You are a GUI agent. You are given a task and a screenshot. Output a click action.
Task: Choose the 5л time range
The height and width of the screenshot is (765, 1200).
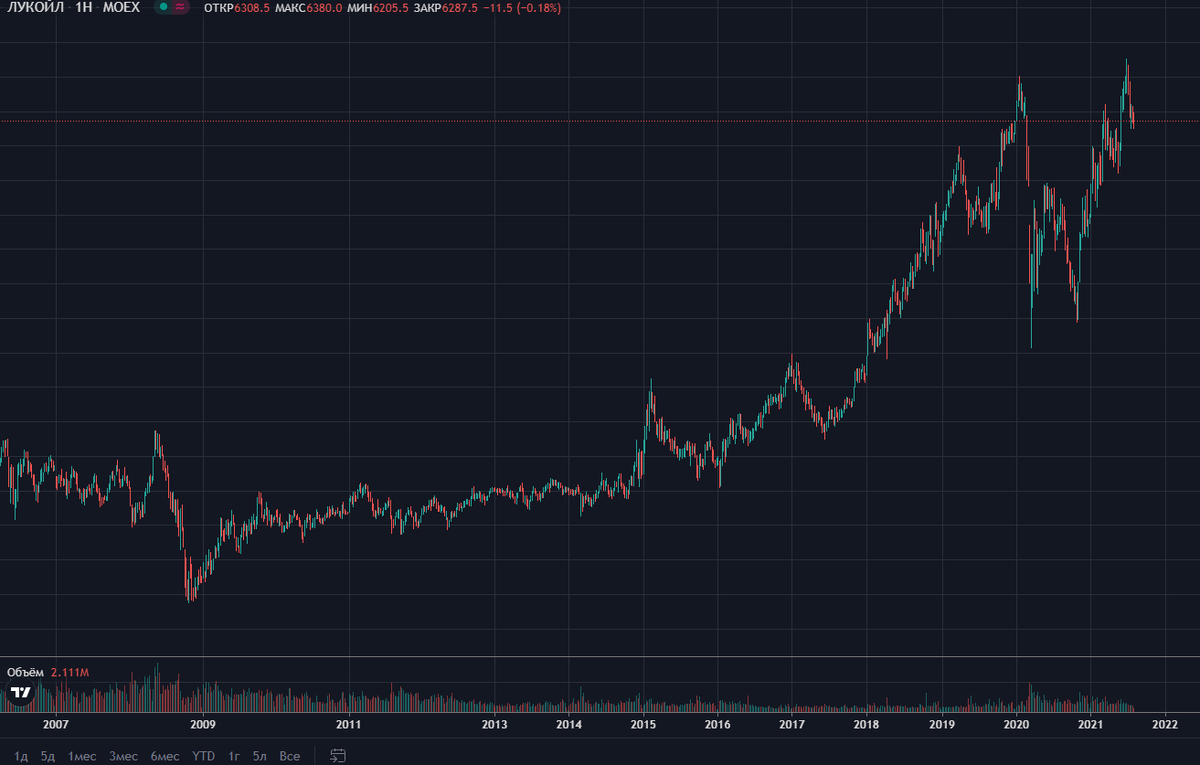pyautogui.click(x=260, y=756)
